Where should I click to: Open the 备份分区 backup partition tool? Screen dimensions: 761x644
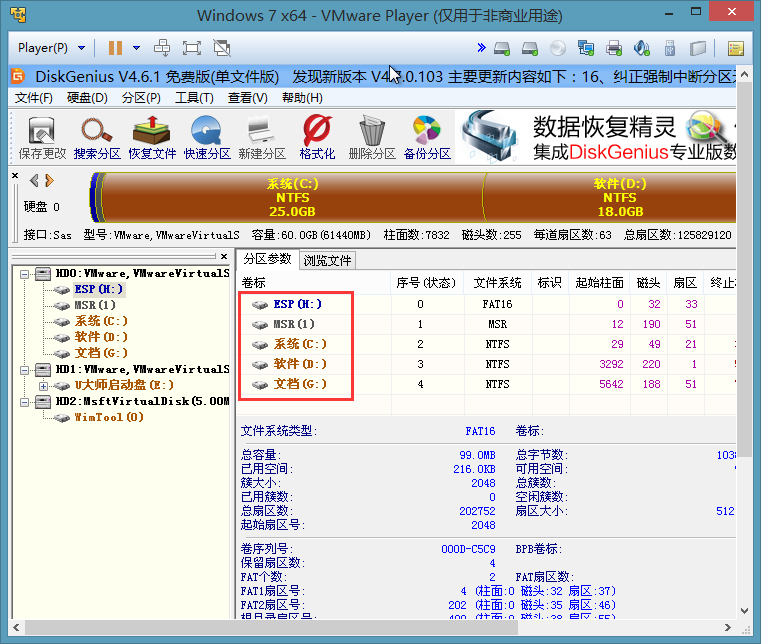click(427, 138)
